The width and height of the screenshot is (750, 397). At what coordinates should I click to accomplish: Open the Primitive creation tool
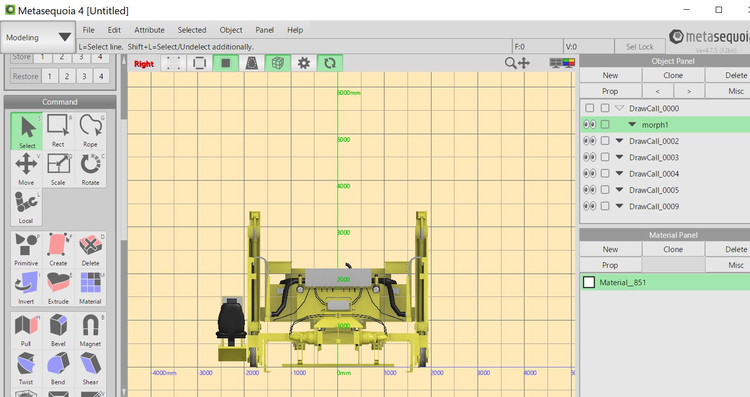(26, 249)
